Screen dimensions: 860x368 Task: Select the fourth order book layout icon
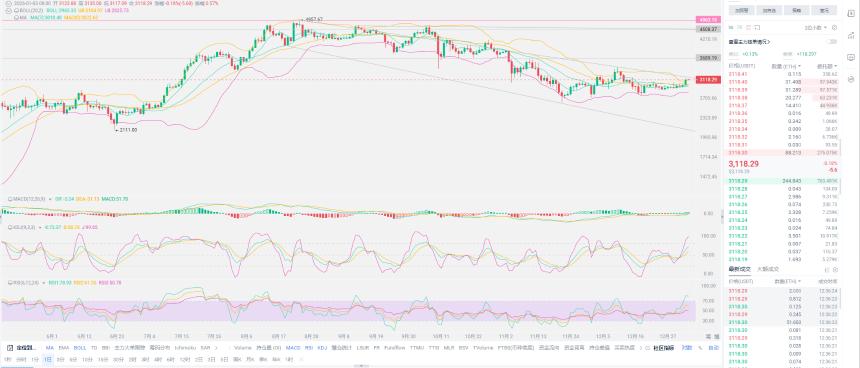click(x=757, y=27)
